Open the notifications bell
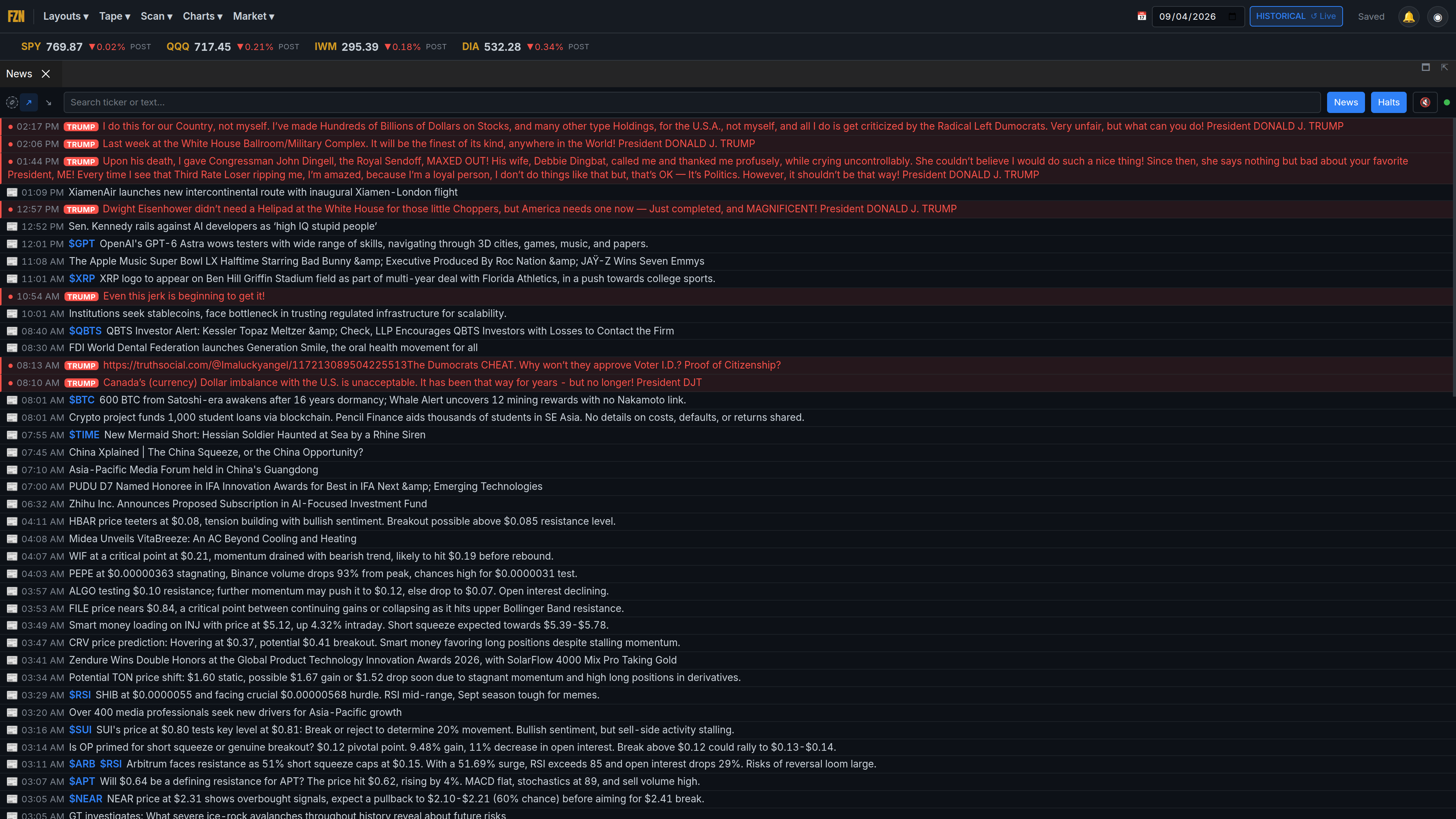 (x=1409, y=17)
